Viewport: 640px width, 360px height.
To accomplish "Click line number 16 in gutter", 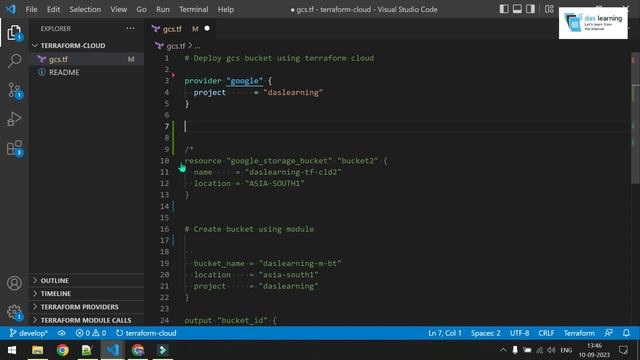I will click(x=164, y=229).
